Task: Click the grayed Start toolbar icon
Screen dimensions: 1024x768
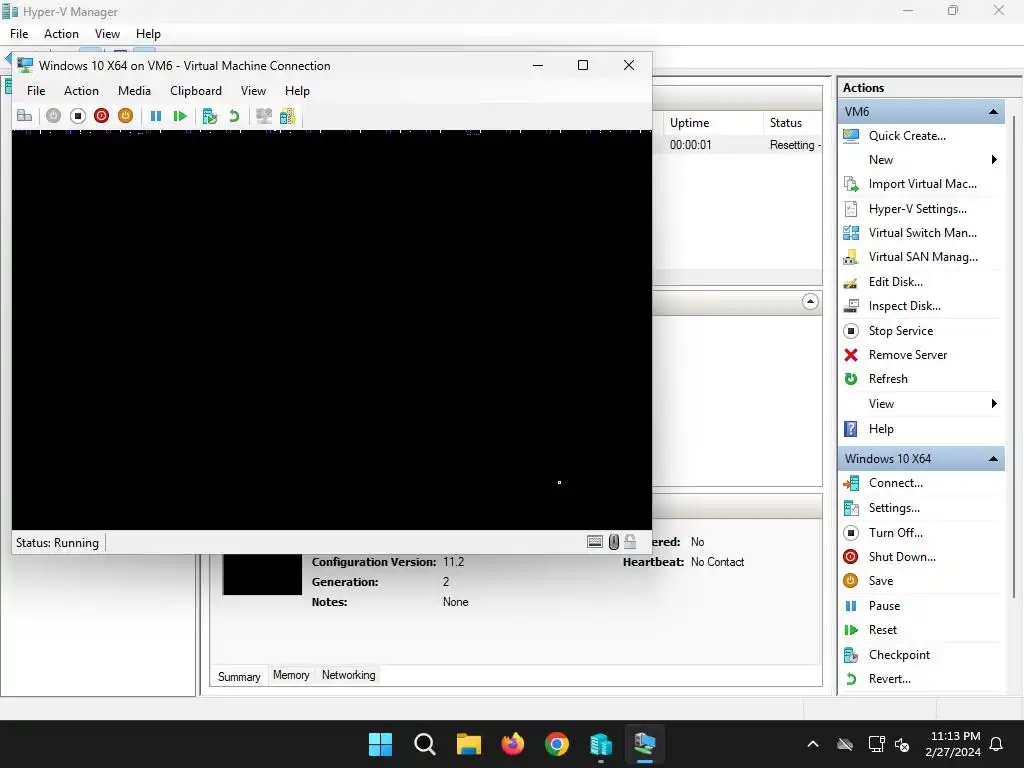Action: [54, 116]
